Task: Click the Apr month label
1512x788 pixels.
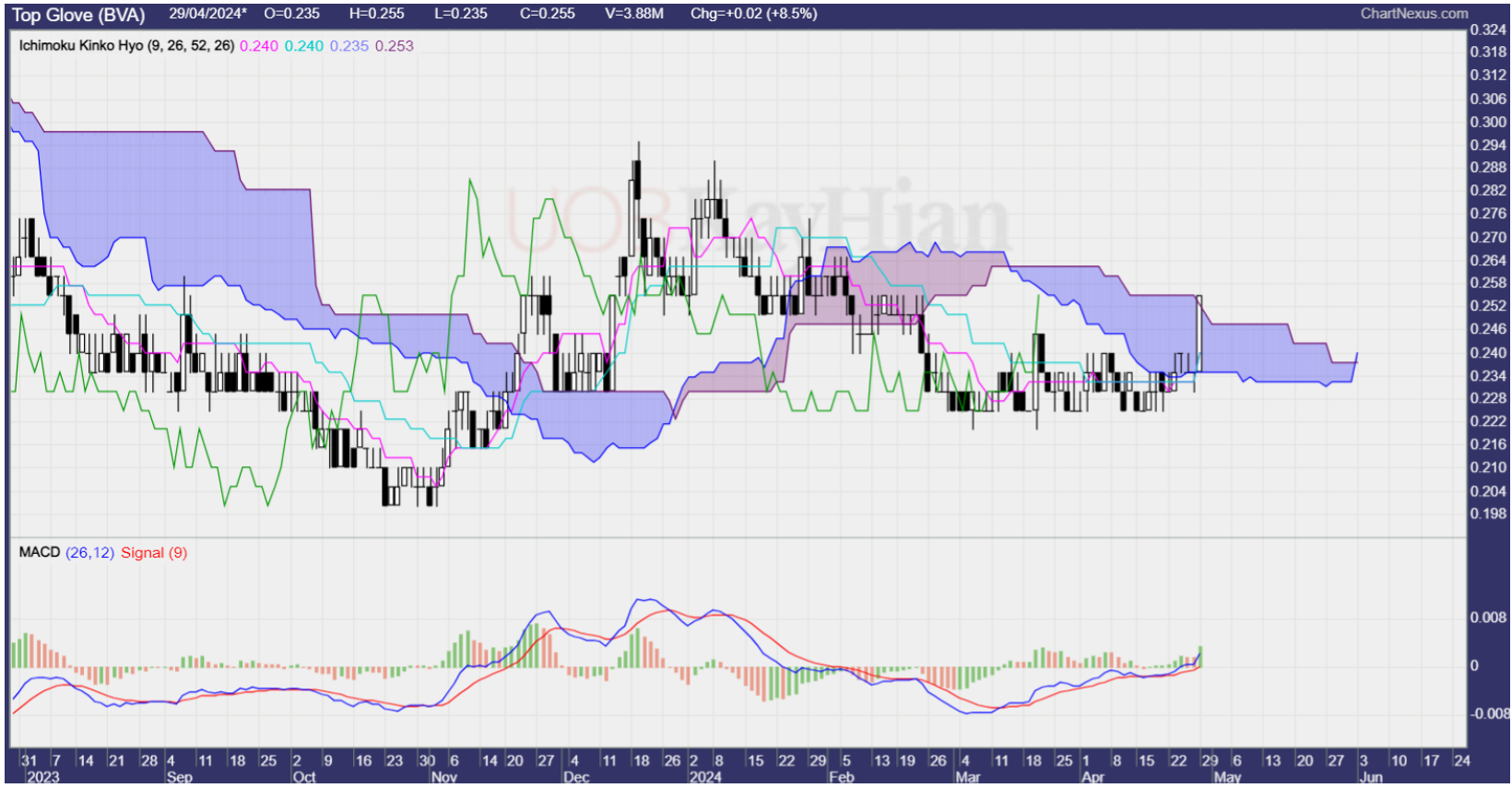Action: click(1093, 777)
